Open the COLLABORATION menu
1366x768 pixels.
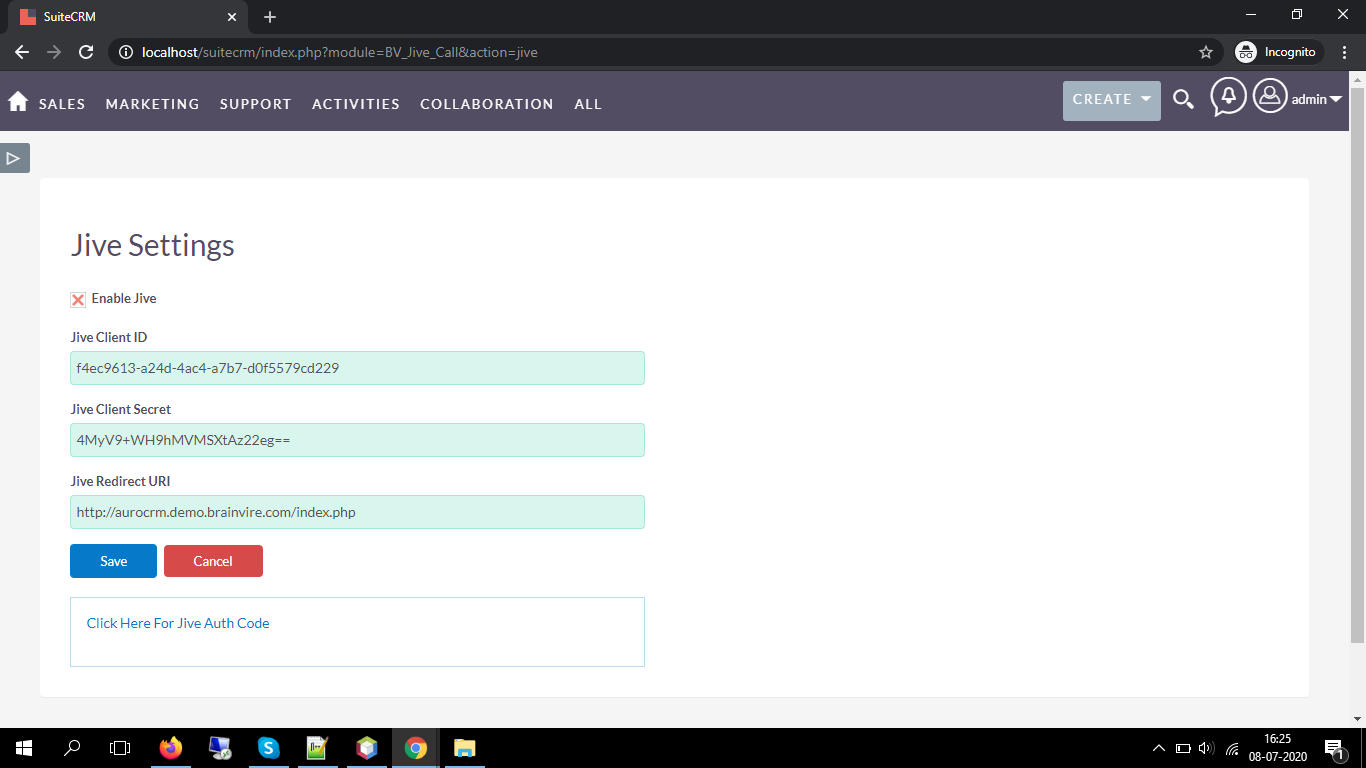coord(487,104)
